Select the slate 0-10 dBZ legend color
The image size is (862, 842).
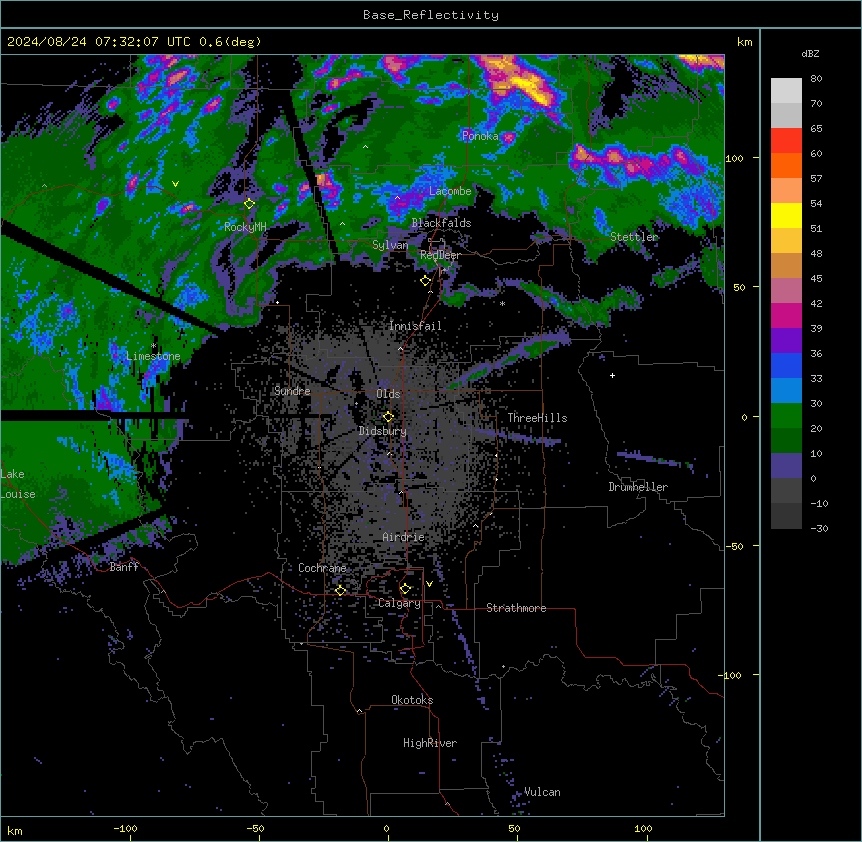(x=786, y=466)
